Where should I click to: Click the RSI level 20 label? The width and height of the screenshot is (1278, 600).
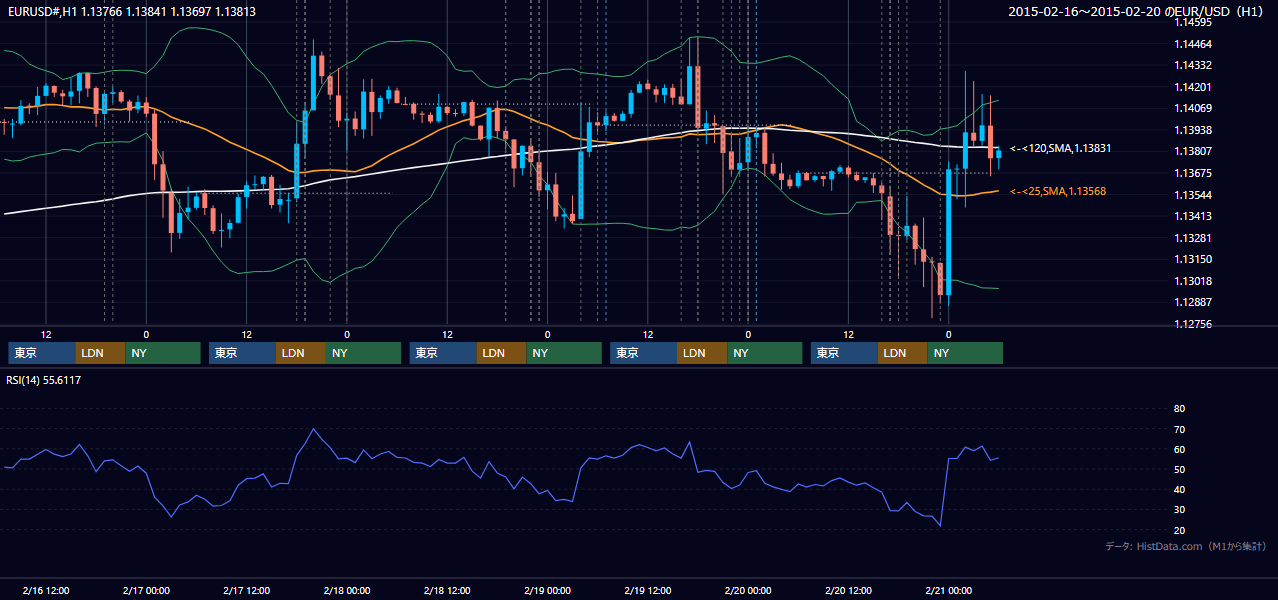coord(1179,530)
